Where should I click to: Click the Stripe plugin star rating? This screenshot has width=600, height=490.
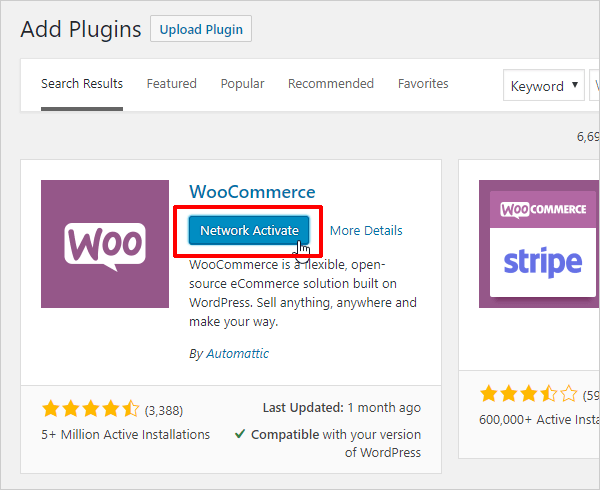coord(529,394)
